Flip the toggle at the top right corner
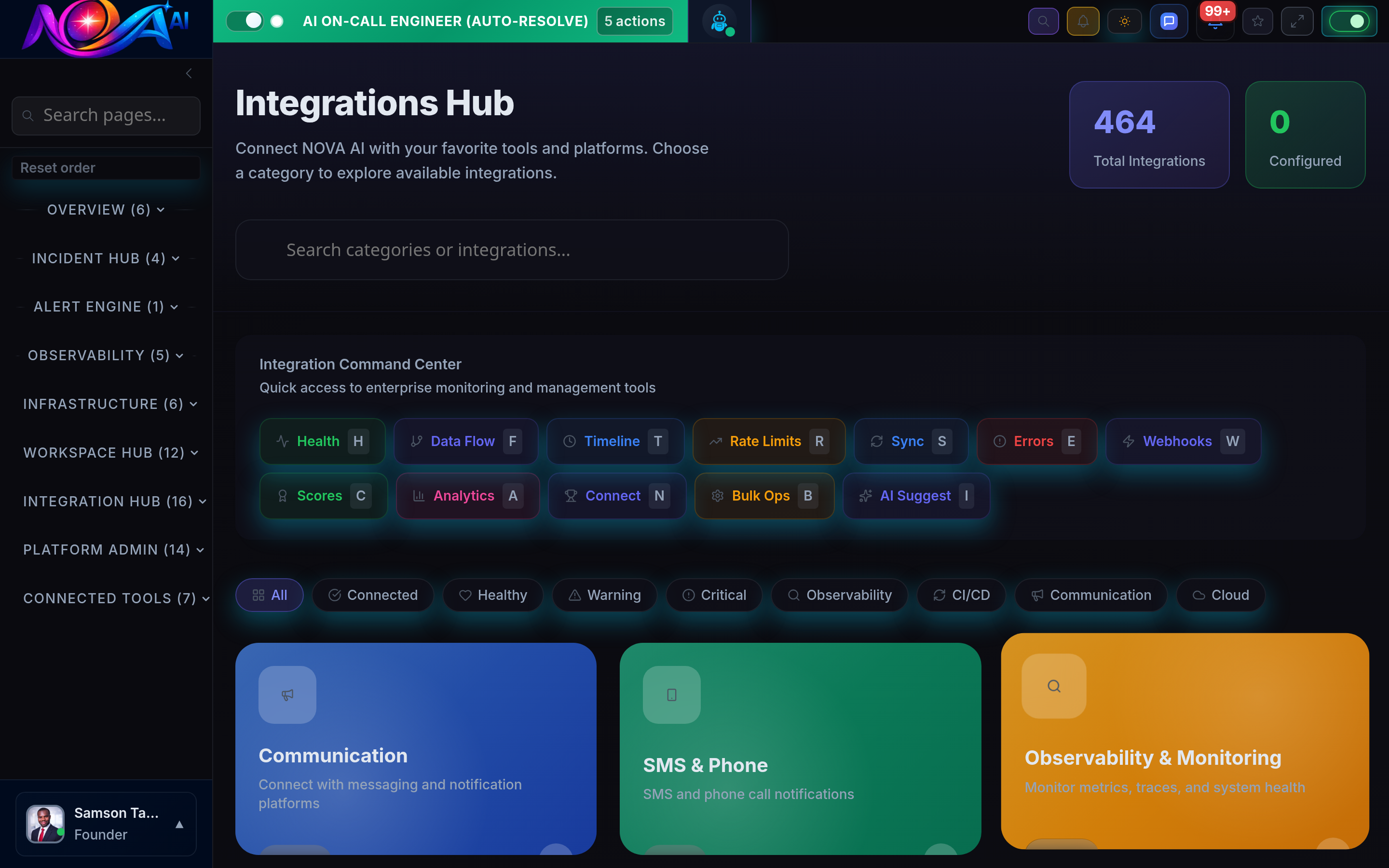1389x868 pixels. point(1350,21)
